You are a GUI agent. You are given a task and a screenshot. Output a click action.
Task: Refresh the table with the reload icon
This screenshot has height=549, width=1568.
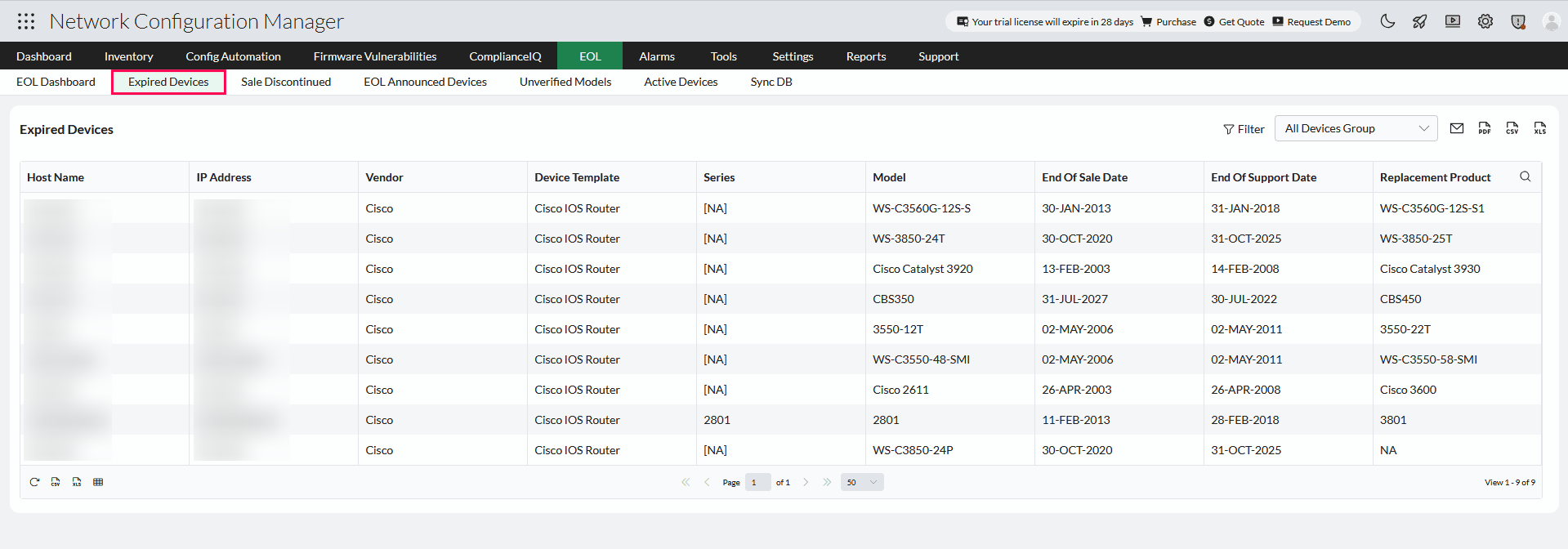[x=34, y=482]
